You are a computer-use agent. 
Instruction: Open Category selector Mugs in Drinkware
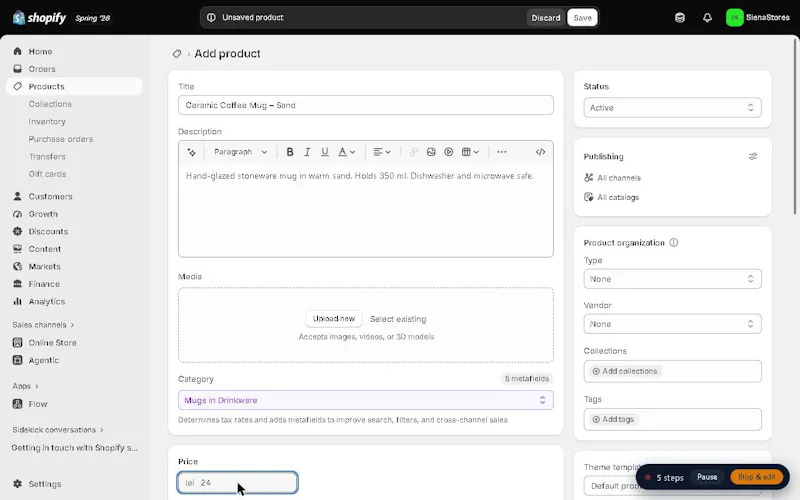pos(365,401)
